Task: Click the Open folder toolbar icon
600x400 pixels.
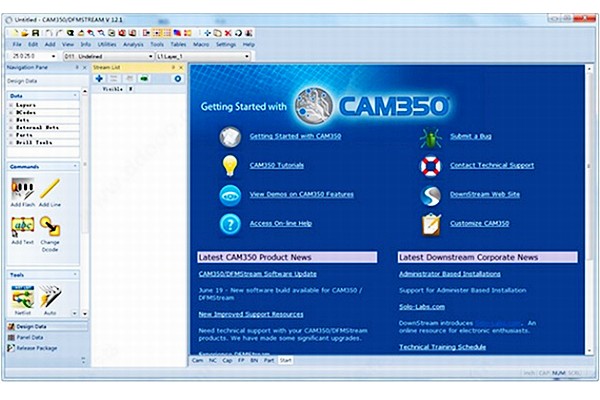Action: coord(24,33)
